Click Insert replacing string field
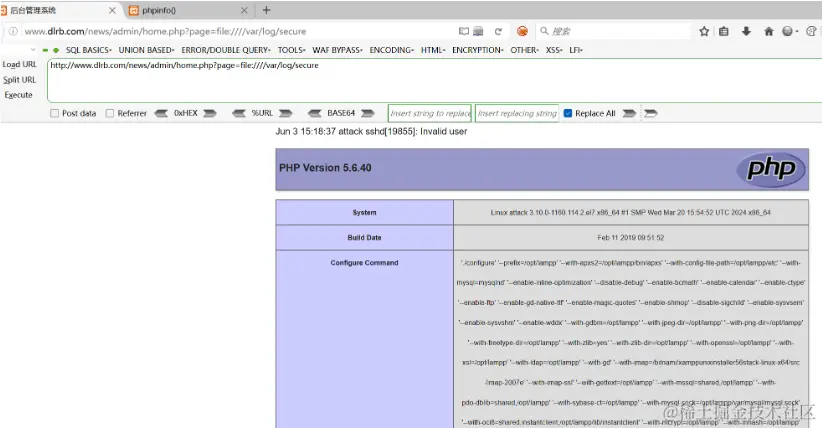Screen dimensions: 822x428 (517, 113)
